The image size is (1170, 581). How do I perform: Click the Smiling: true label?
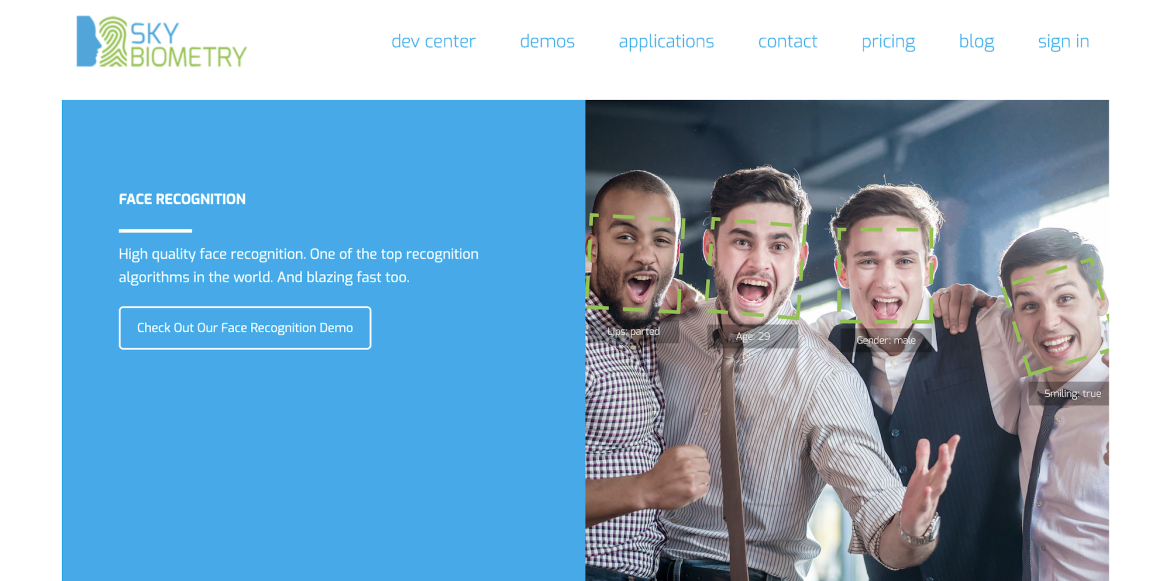[1072, 394]
